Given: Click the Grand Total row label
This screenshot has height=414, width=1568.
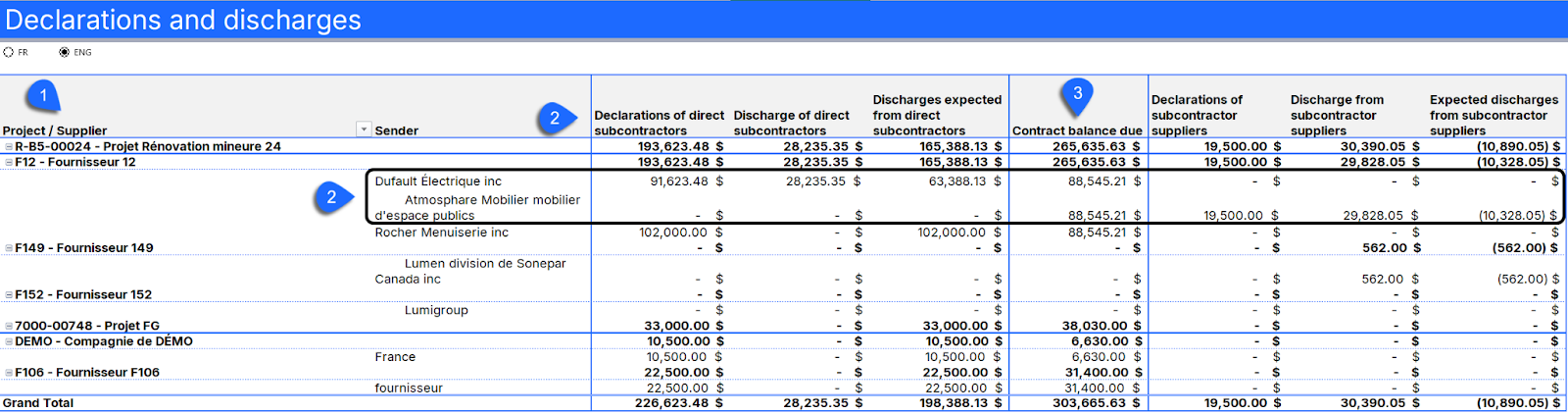Looking at the screenshot, I should [38, 403].
